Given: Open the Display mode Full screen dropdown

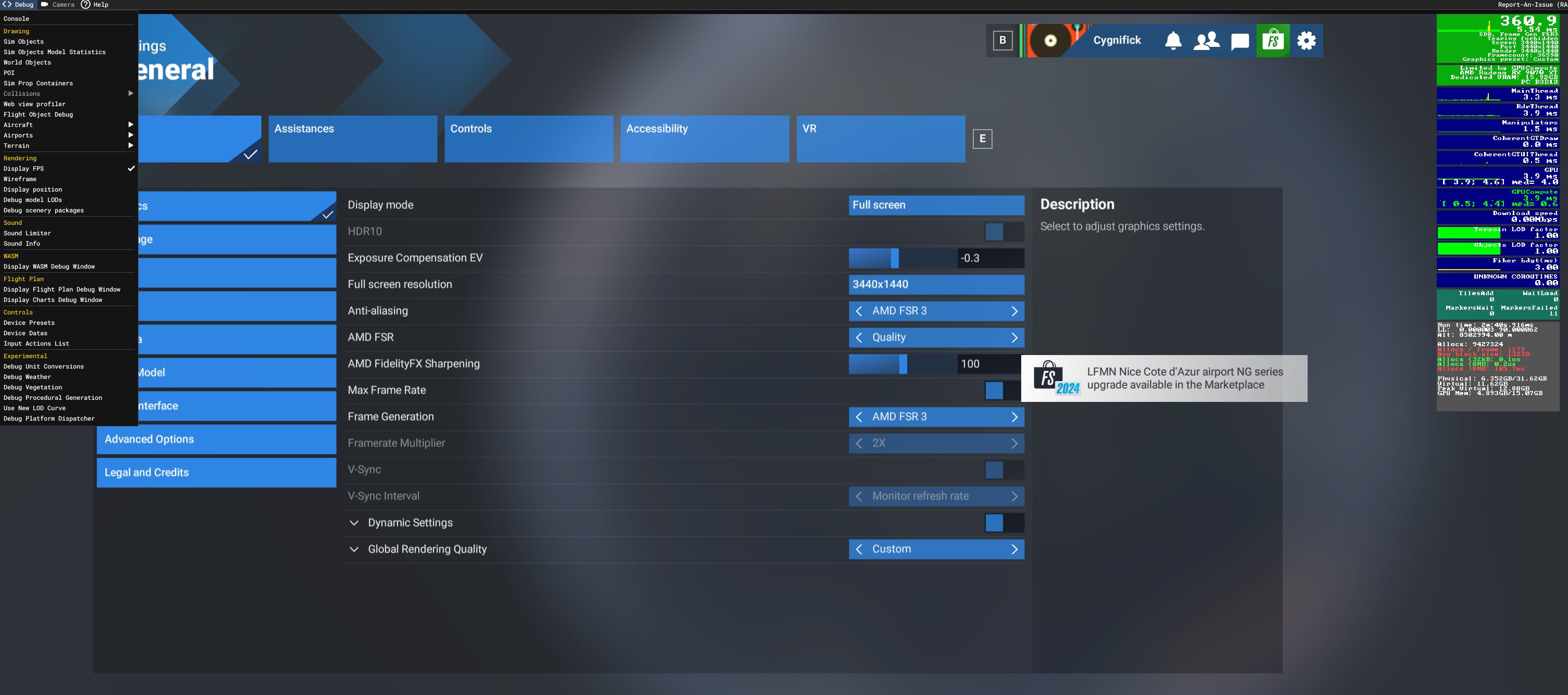Looking at the screenshot, I should [x=936, y=205].
